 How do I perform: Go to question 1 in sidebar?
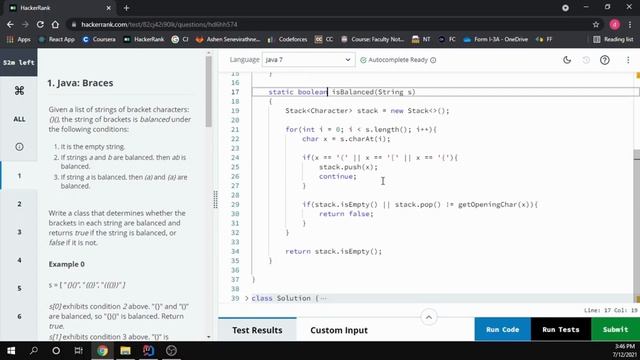pos(19,176)
